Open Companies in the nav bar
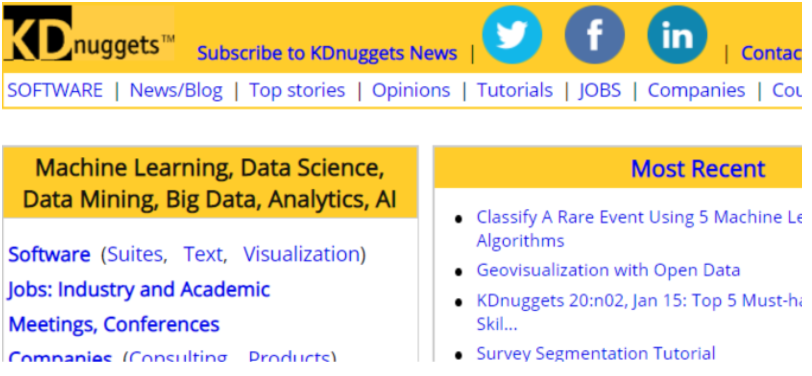 [697, 91]
